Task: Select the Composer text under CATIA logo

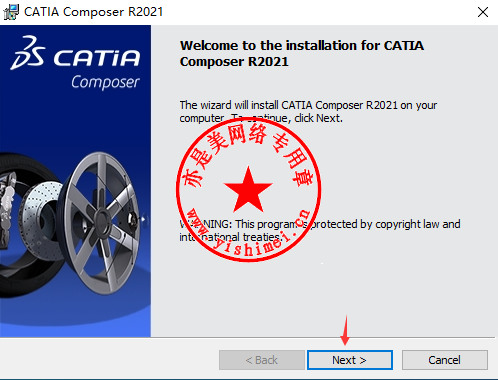Action: pyautogui.click(x=105, y=82)
